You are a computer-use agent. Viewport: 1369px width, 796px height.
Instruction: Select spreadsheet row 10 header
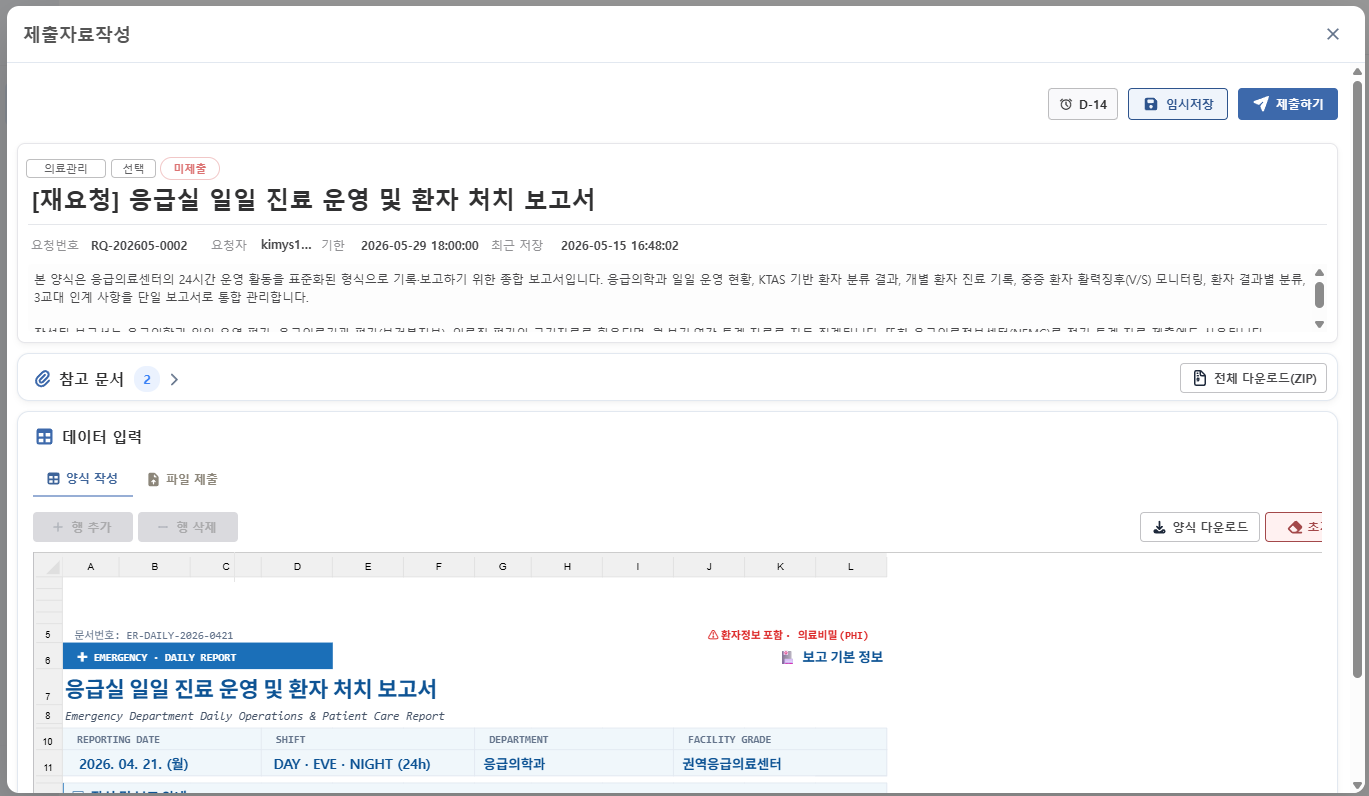(x=48, y=740)
